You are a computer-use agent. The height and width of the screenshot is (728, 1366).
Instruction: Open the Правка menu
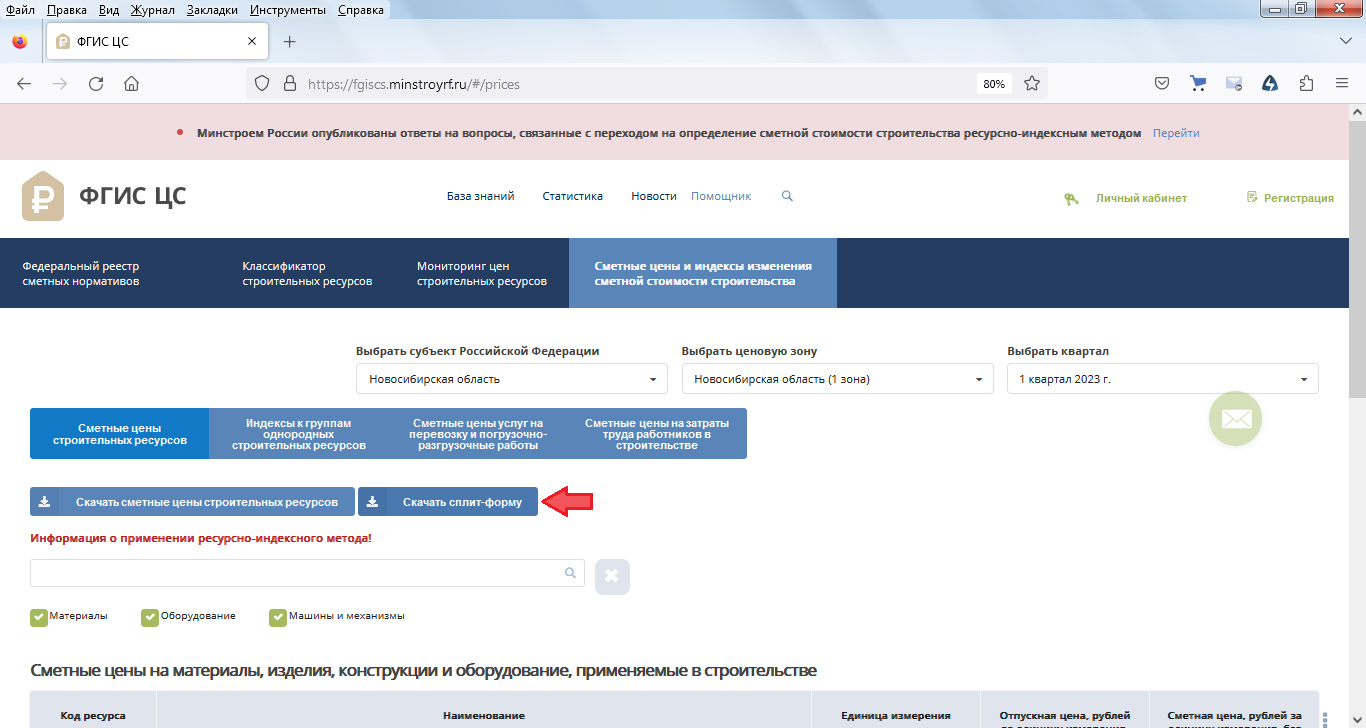pyautogui.click(x=66, y=9)
